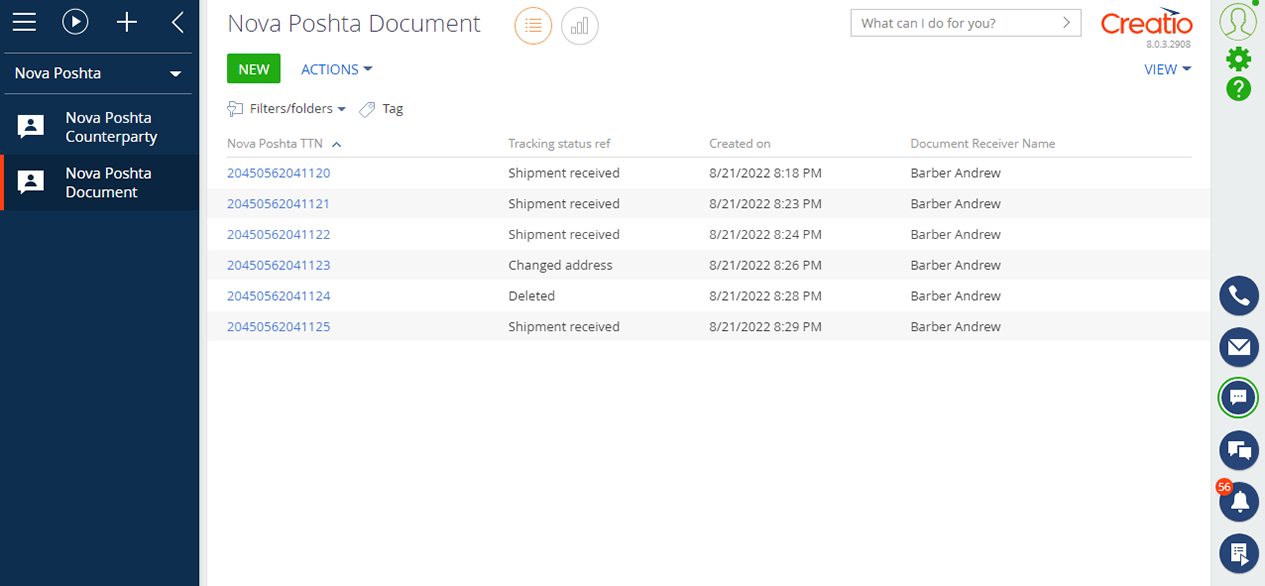Open the chat messenger icon
Screen dimensions: 1265x586
pyautogui.click(x=1238, y=398)
